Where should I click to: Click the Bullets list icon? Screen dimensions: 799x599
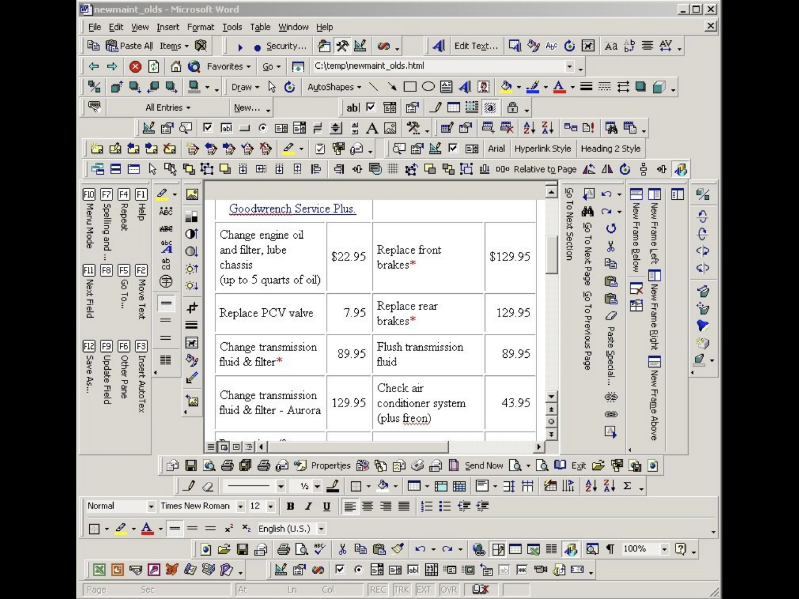(445, 506)
